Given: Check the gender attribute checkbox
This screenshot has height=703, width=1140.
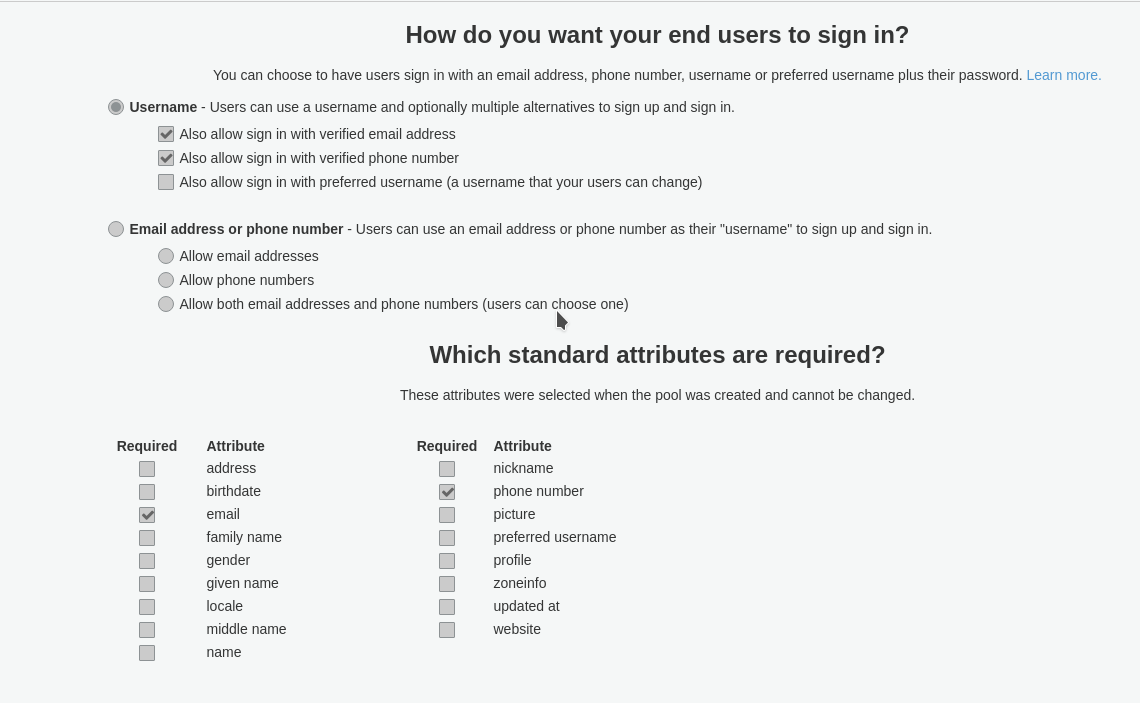Looking at the screenshot, I should [147, 561].
